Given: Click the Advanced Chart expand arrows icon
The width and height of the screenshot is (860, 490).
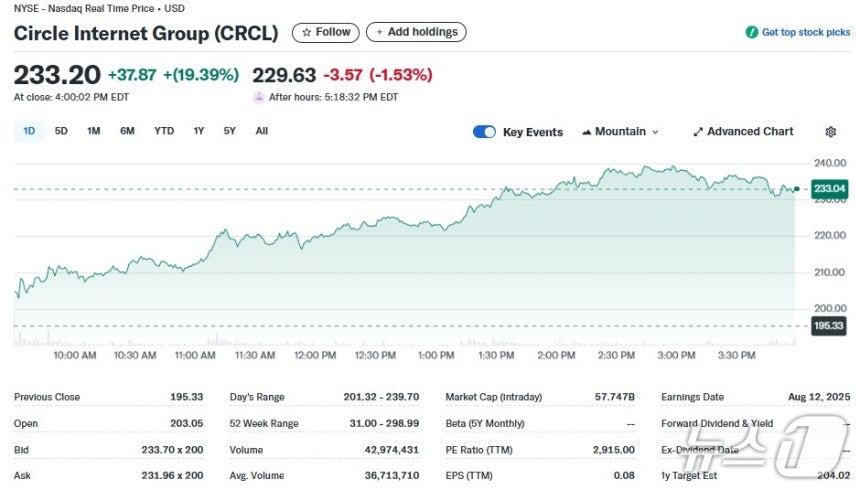Looking at the screenshot, I should click(x=698, y=132).
